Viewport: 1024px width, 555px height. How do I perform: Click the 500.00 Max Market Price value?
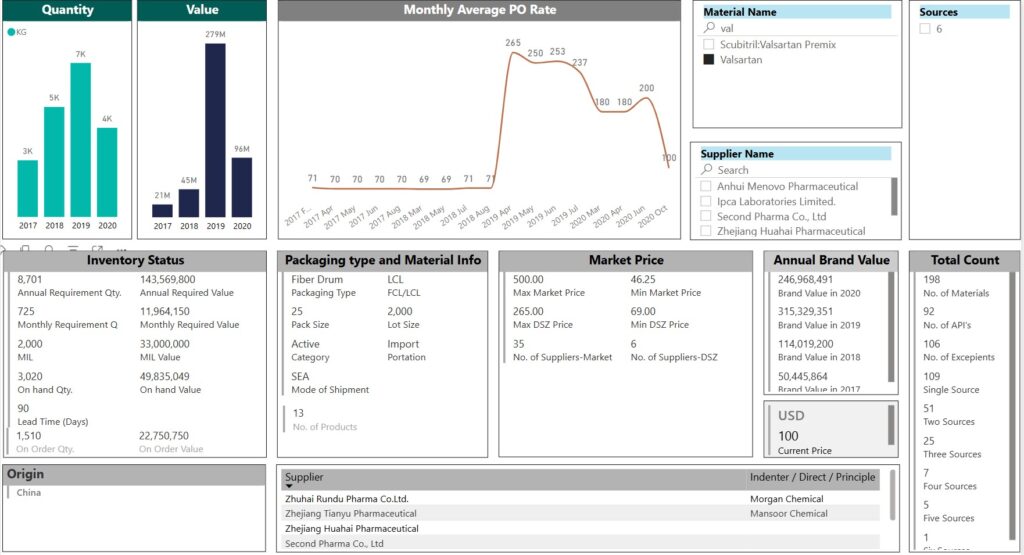(528, 279)
